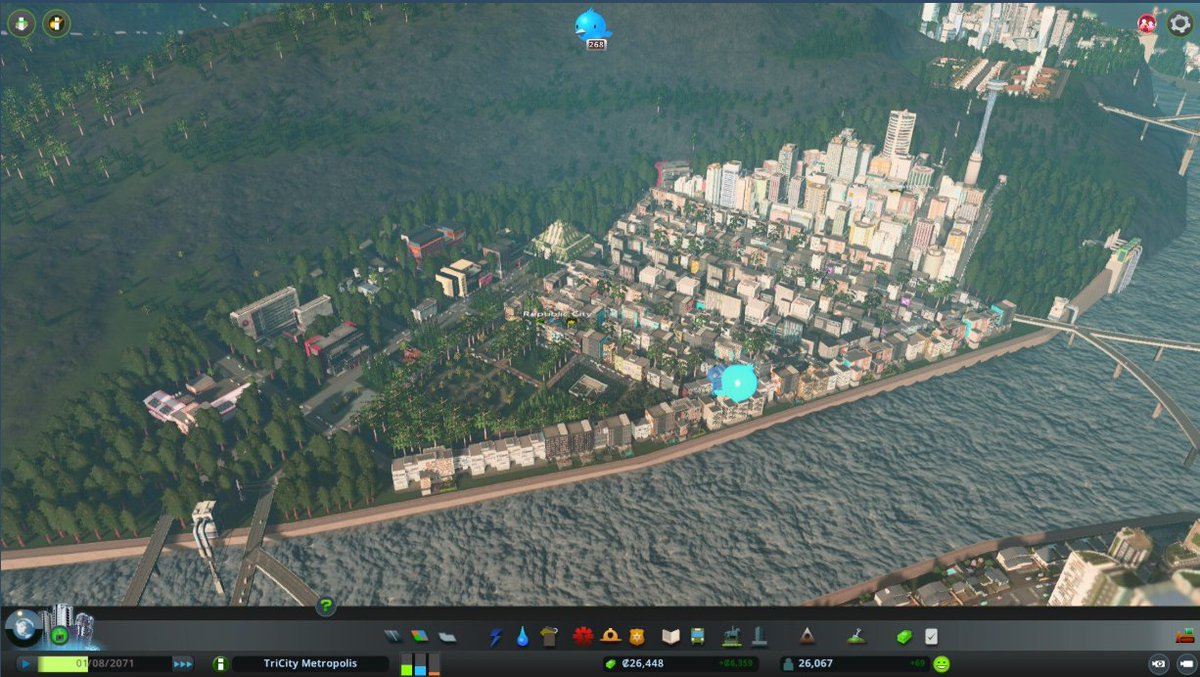Open the Garbage bin menu

[x=548, y=637]
